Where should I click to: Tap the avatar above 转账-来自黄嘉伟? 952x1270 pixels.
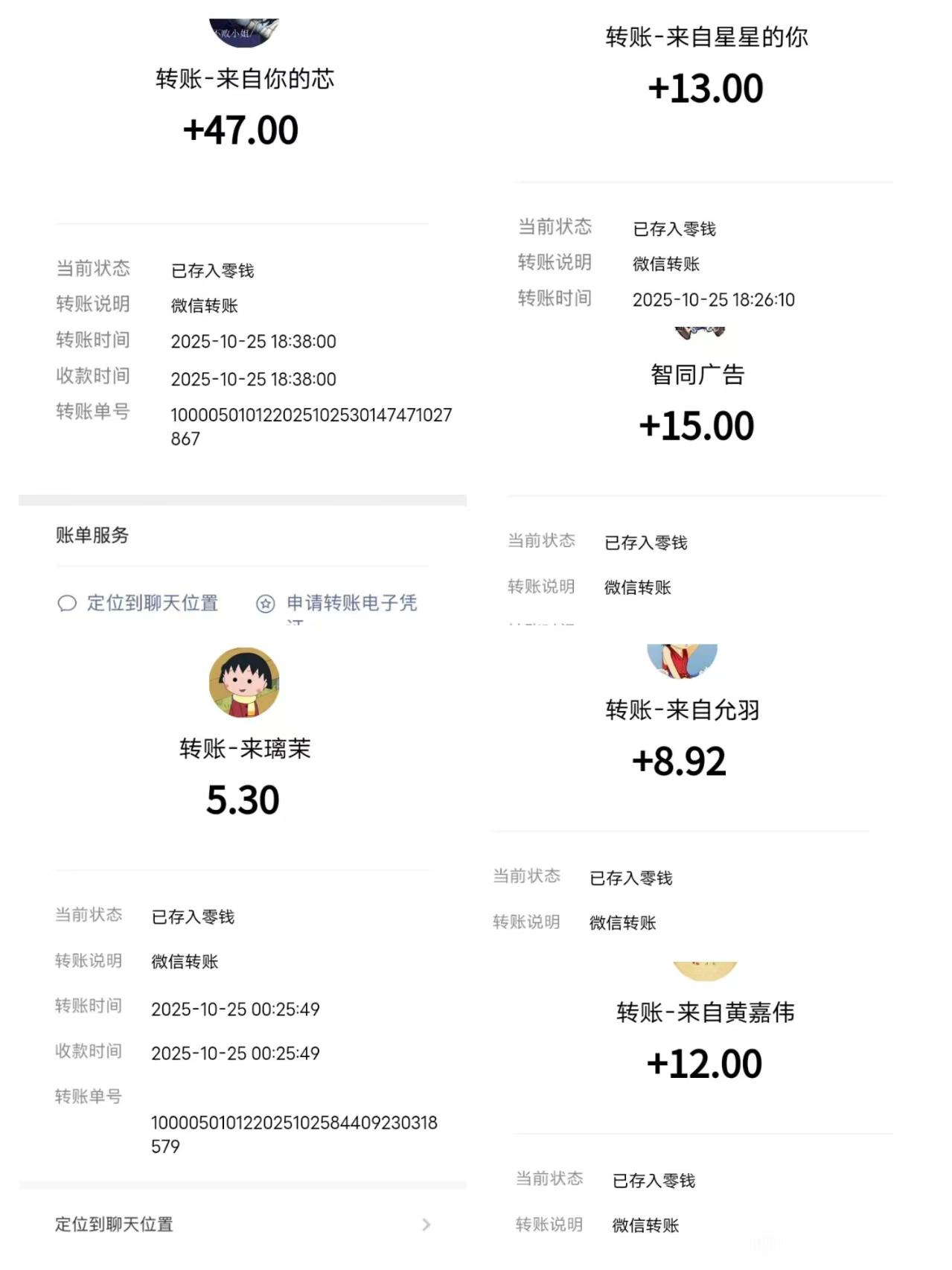pyautogui.click(x=705, y=971)
